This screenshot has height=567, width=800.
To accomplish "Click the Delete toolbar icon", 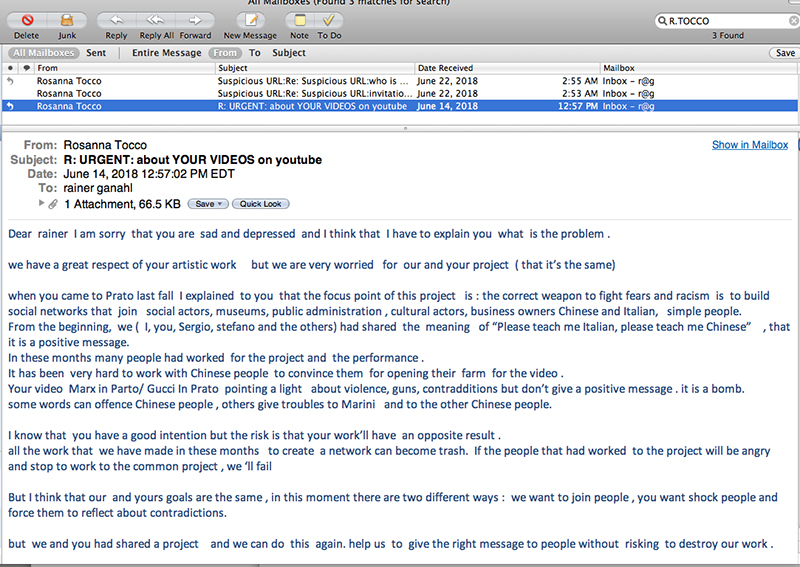I will (x=27, y=20).
